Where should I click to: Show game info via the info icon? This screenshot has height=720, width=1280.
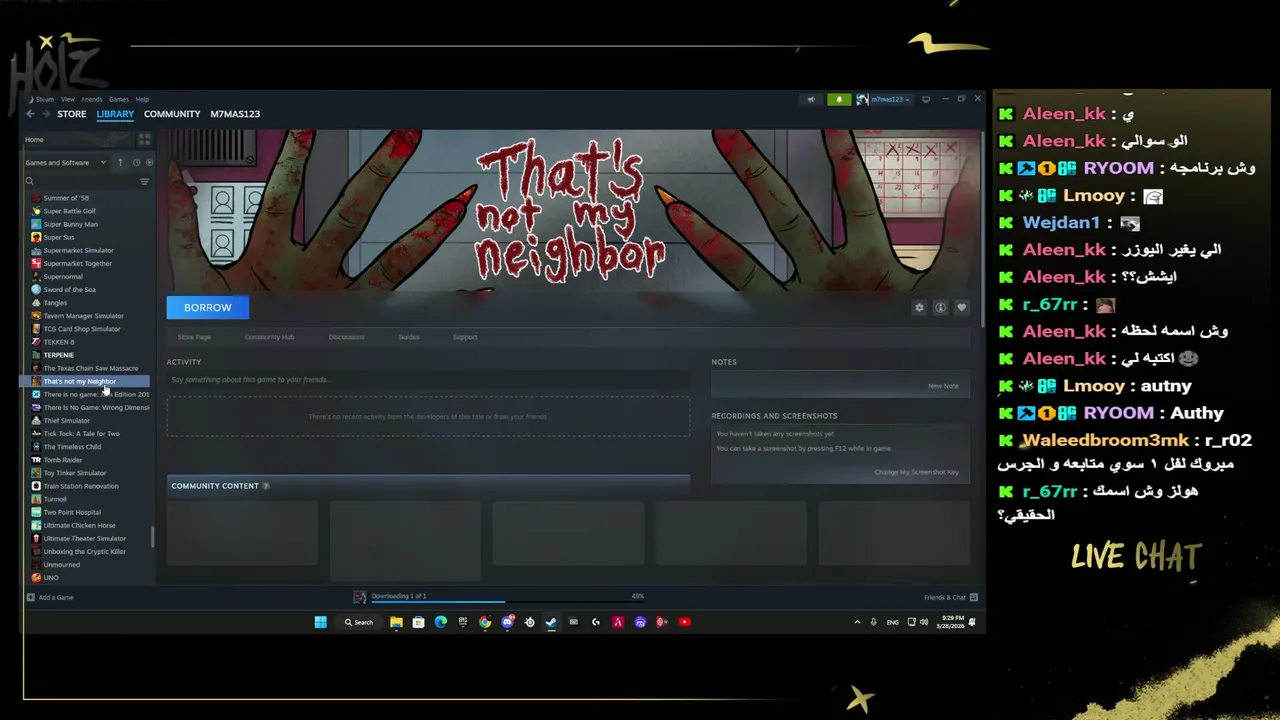[x=940, y=308]
